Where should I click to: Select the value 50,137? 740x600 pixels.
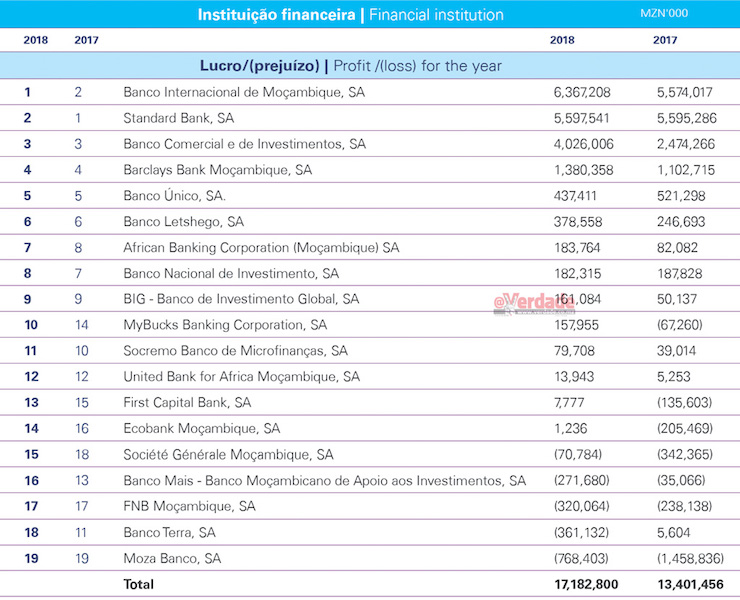pos(677,299)
